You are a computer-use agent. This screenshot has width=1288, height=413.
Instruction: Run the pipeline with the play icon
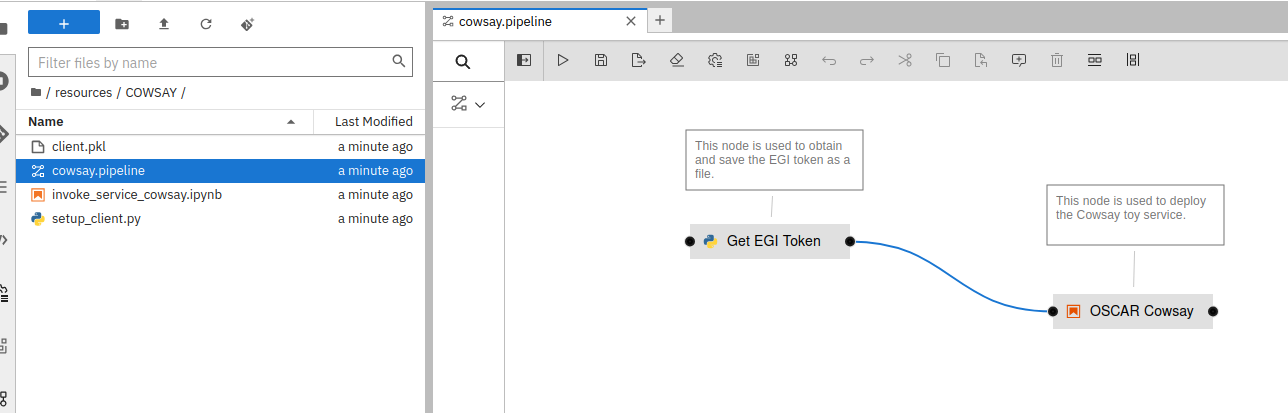coord(563,60)
